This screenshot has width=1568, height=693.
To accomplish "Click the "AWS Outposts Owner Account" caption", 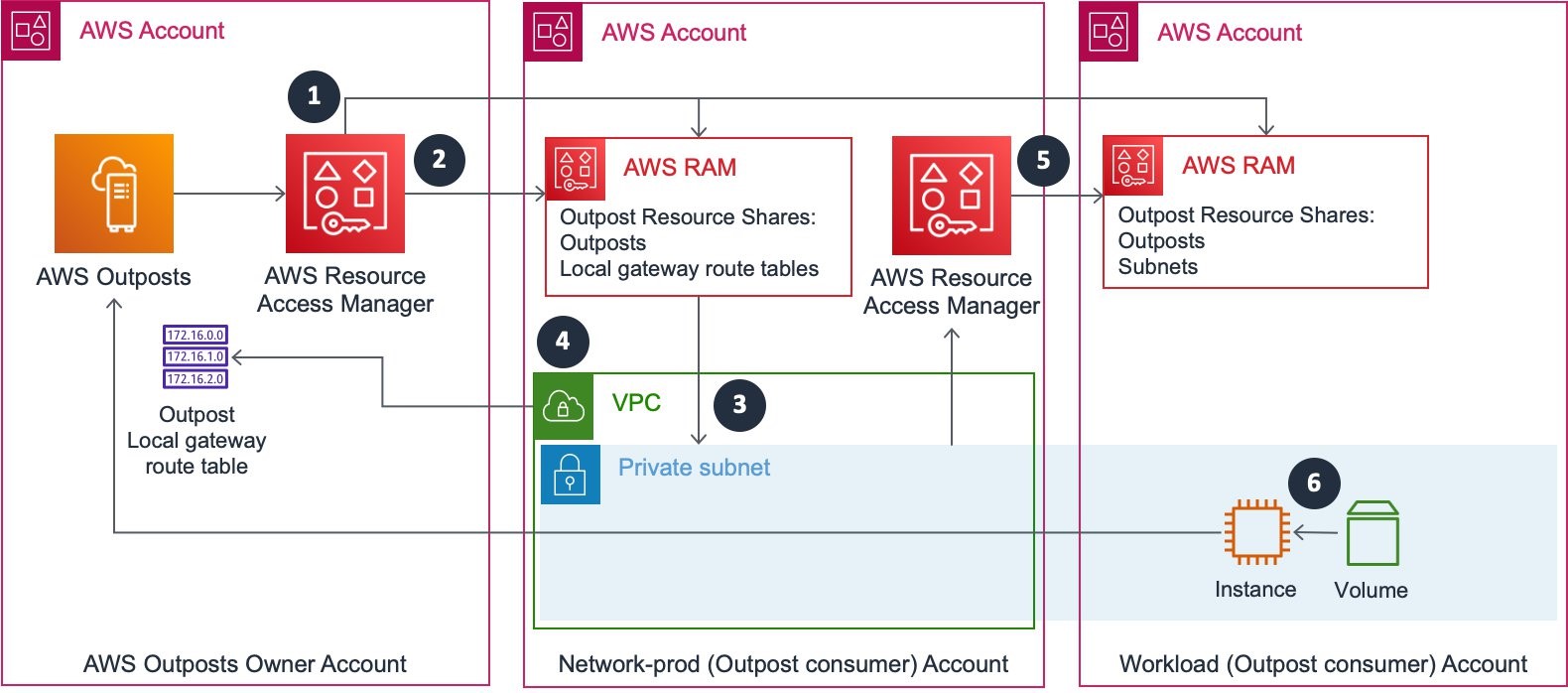I will pos(245,664).
